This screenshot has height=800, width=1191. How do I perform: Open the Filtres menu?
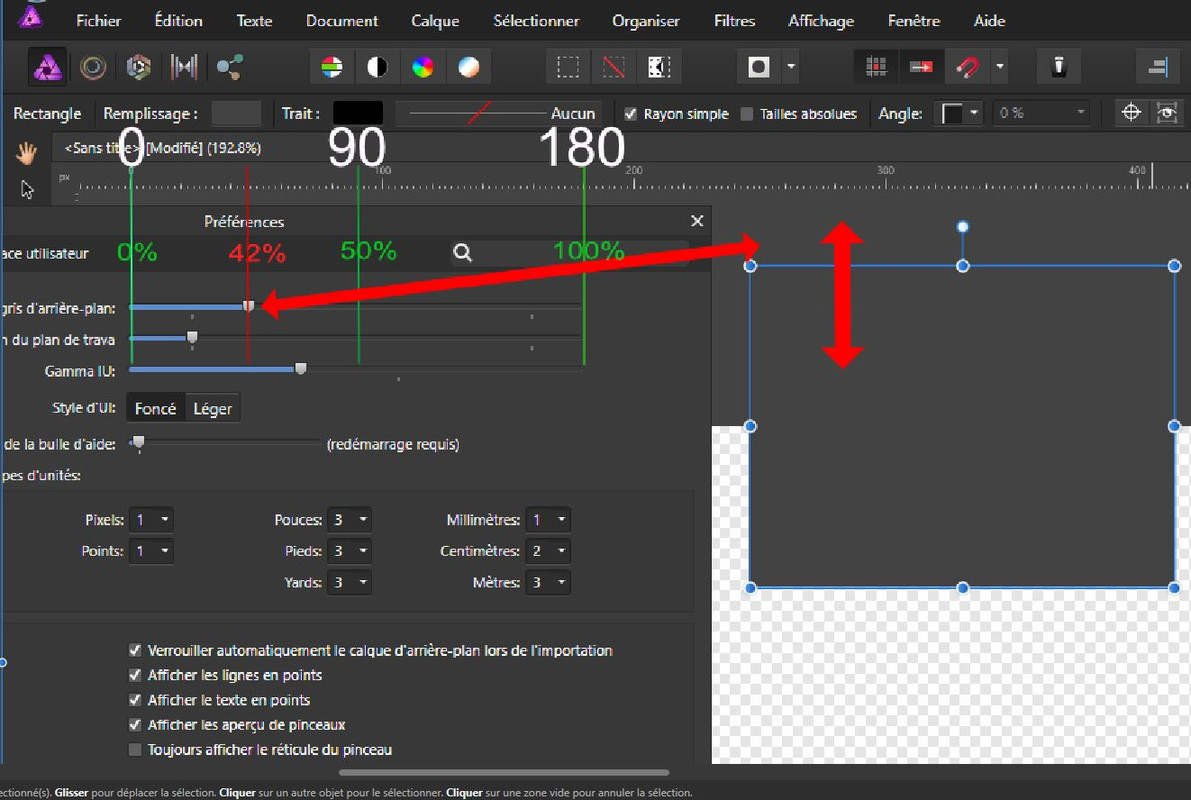coord(735,21)
